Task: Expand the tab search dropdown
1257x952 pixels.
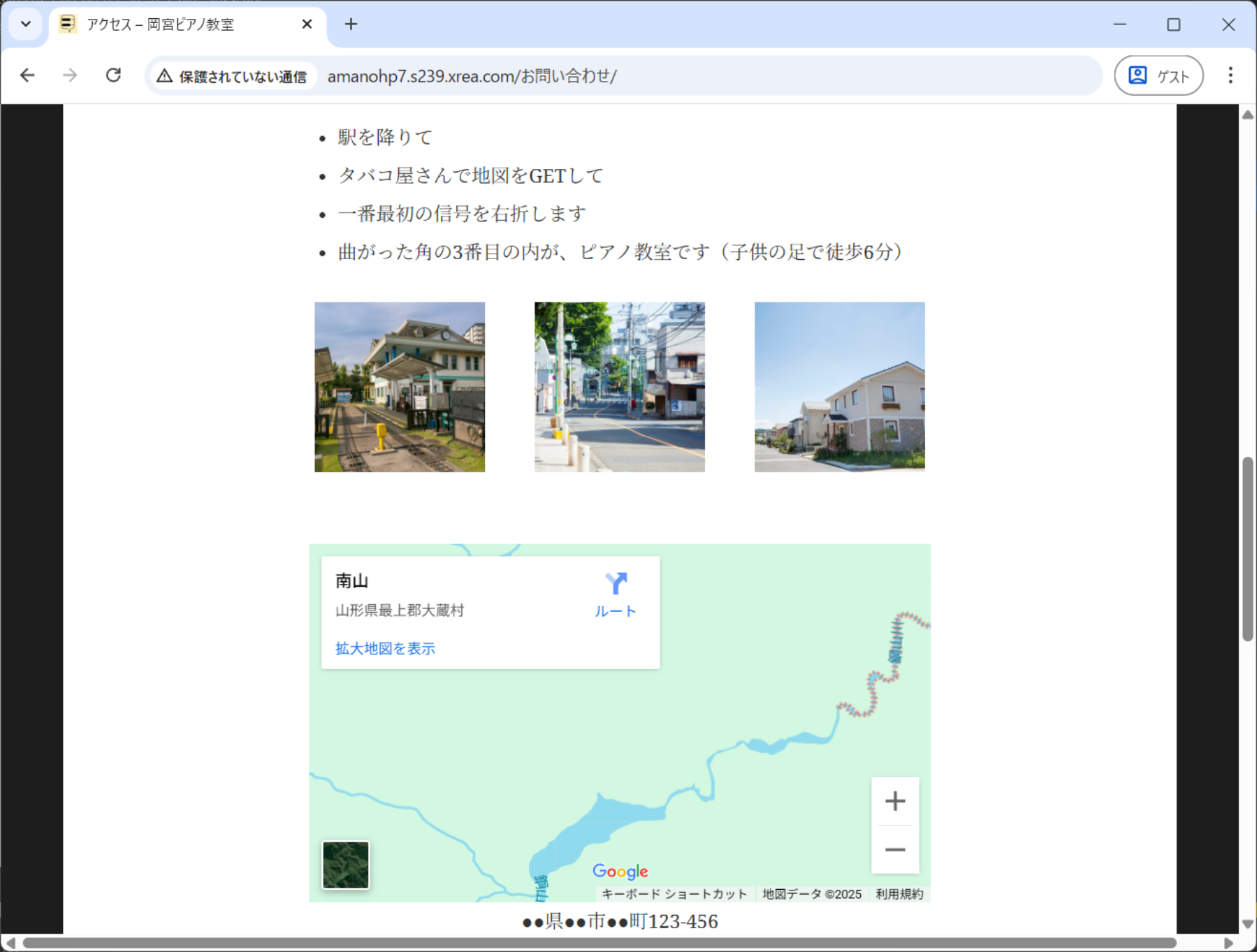Action: (26, 24)
